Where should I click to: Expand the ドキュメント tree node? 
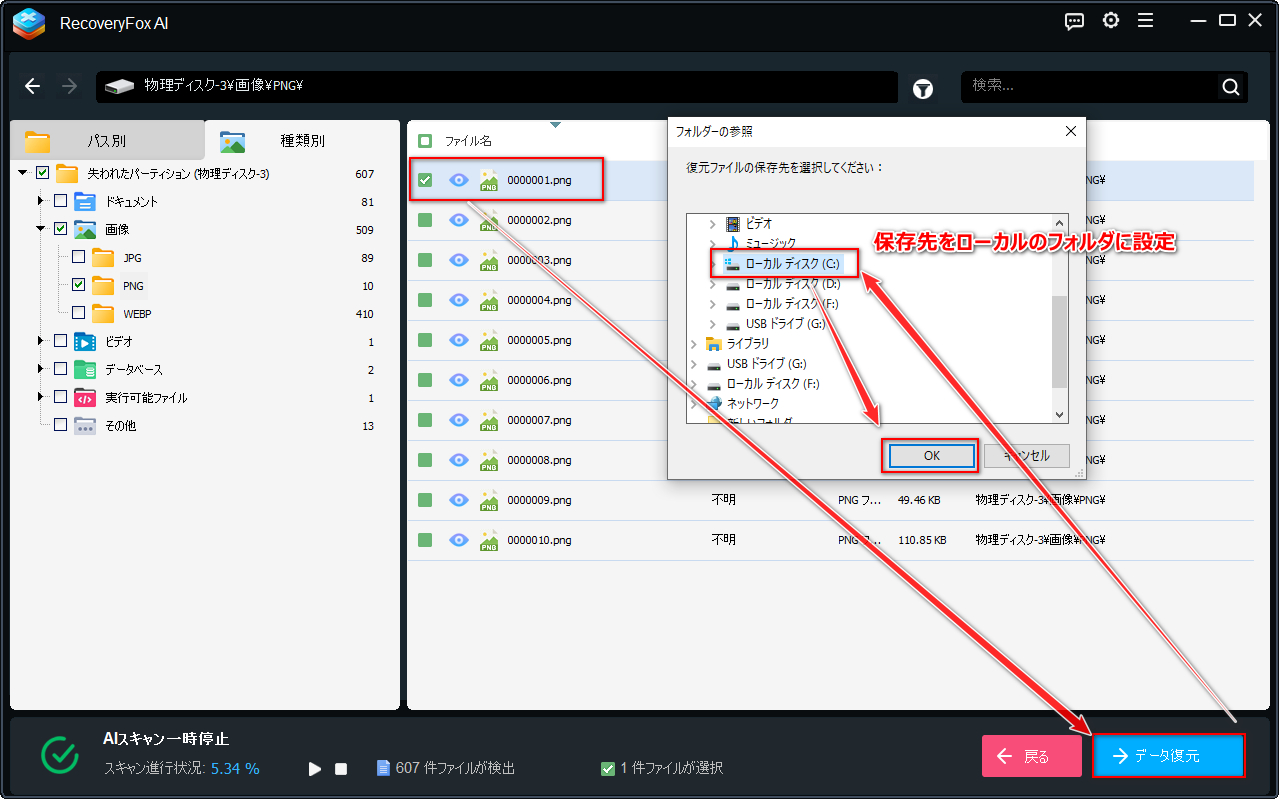point(41,201)
